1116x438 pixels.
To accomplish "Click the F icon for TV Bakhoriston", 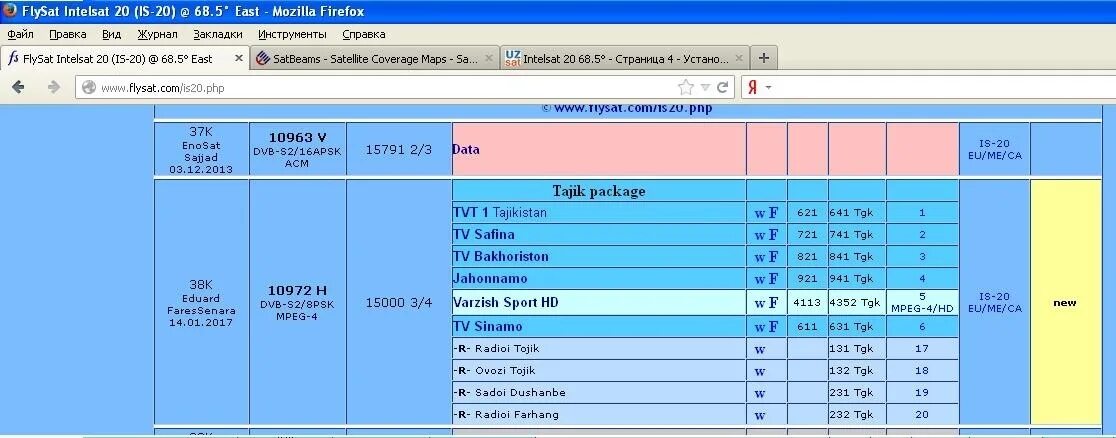I will click(773, 256).
